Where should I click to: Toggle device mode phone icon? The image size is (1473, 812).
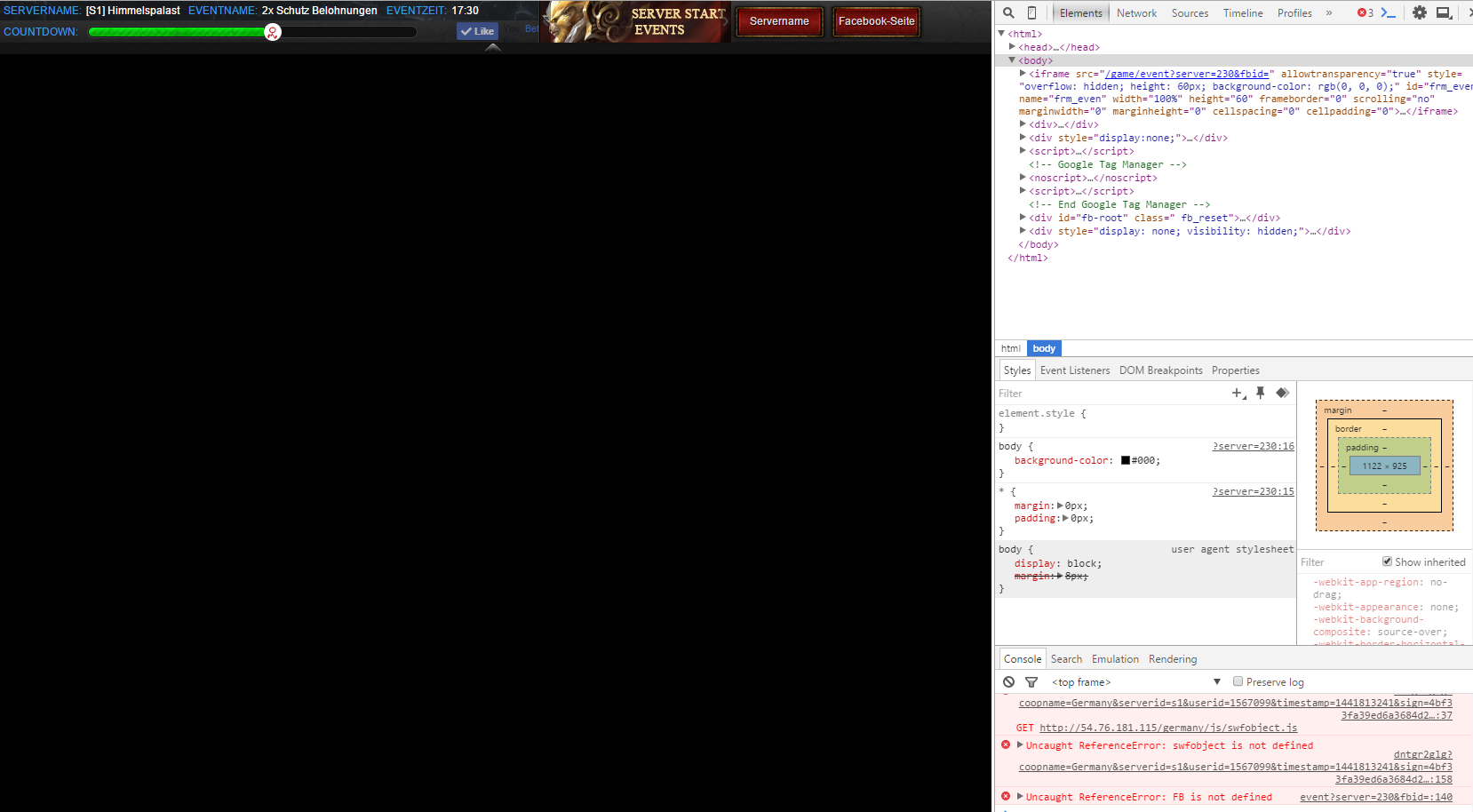pyautogui.click(x=1031, y=12)
